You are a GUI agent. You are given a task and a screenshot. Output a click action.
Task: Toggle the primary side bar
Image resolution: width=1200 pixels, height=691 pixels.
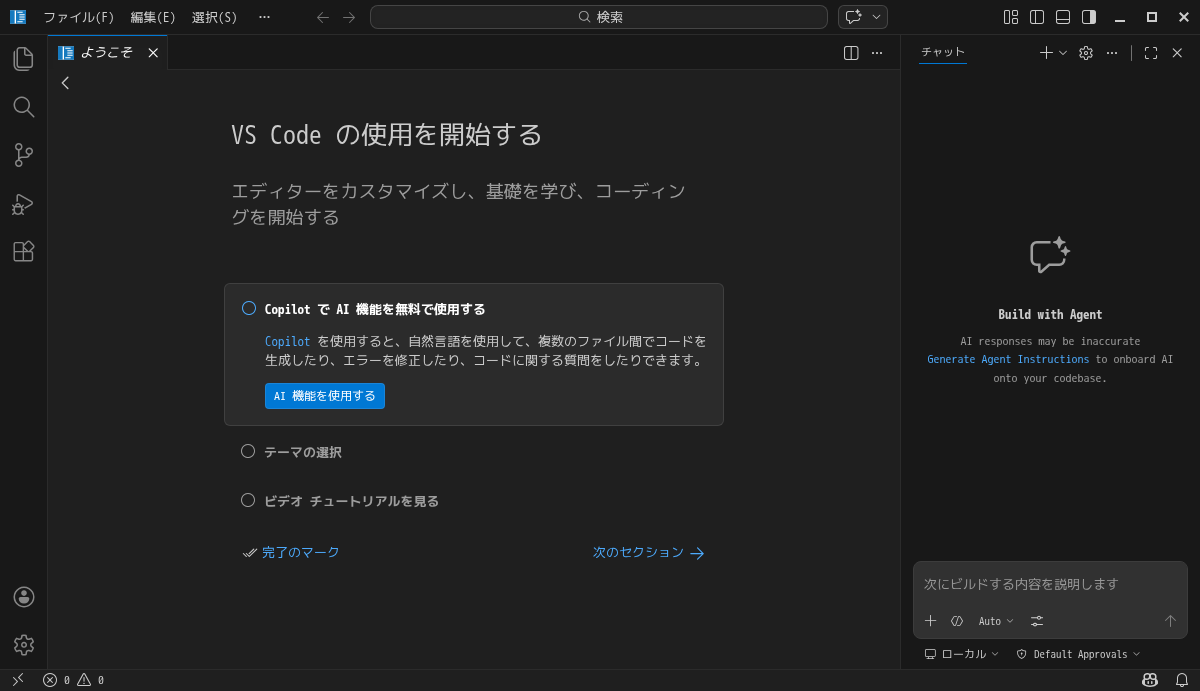[x=1037, y=17]
